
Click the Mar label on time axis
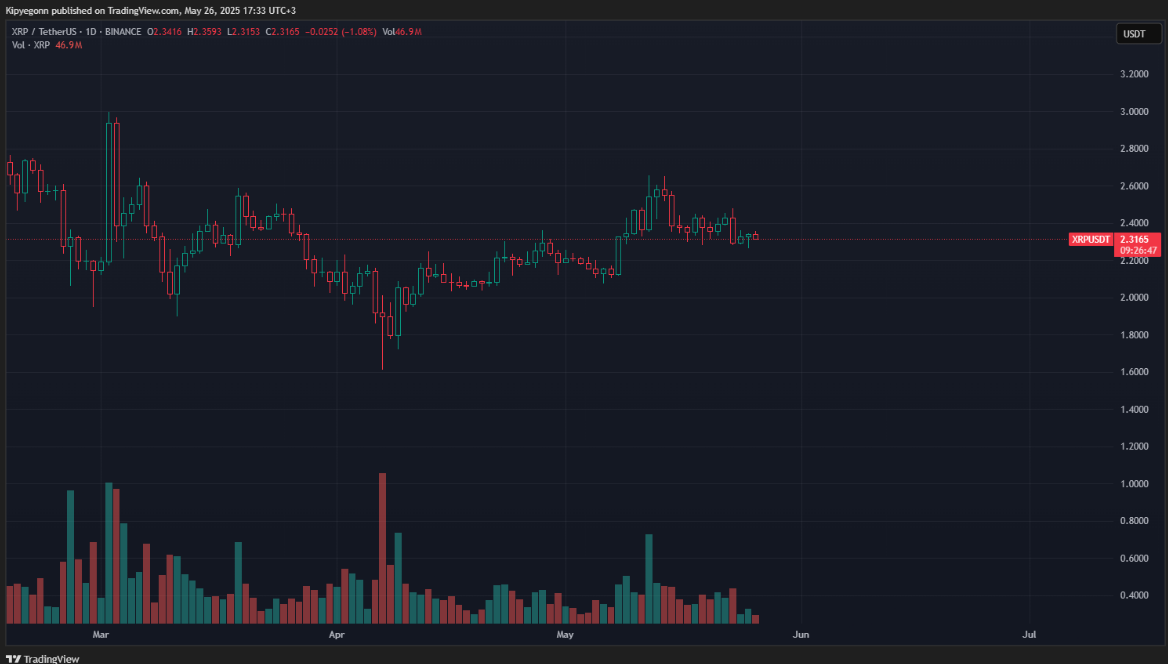pos(101,635)
